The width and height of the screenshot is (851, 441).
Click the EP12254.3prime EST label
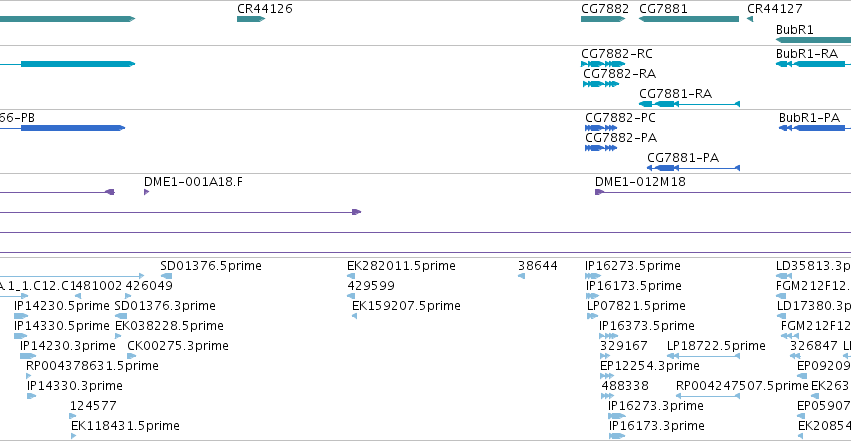[650, 366]
